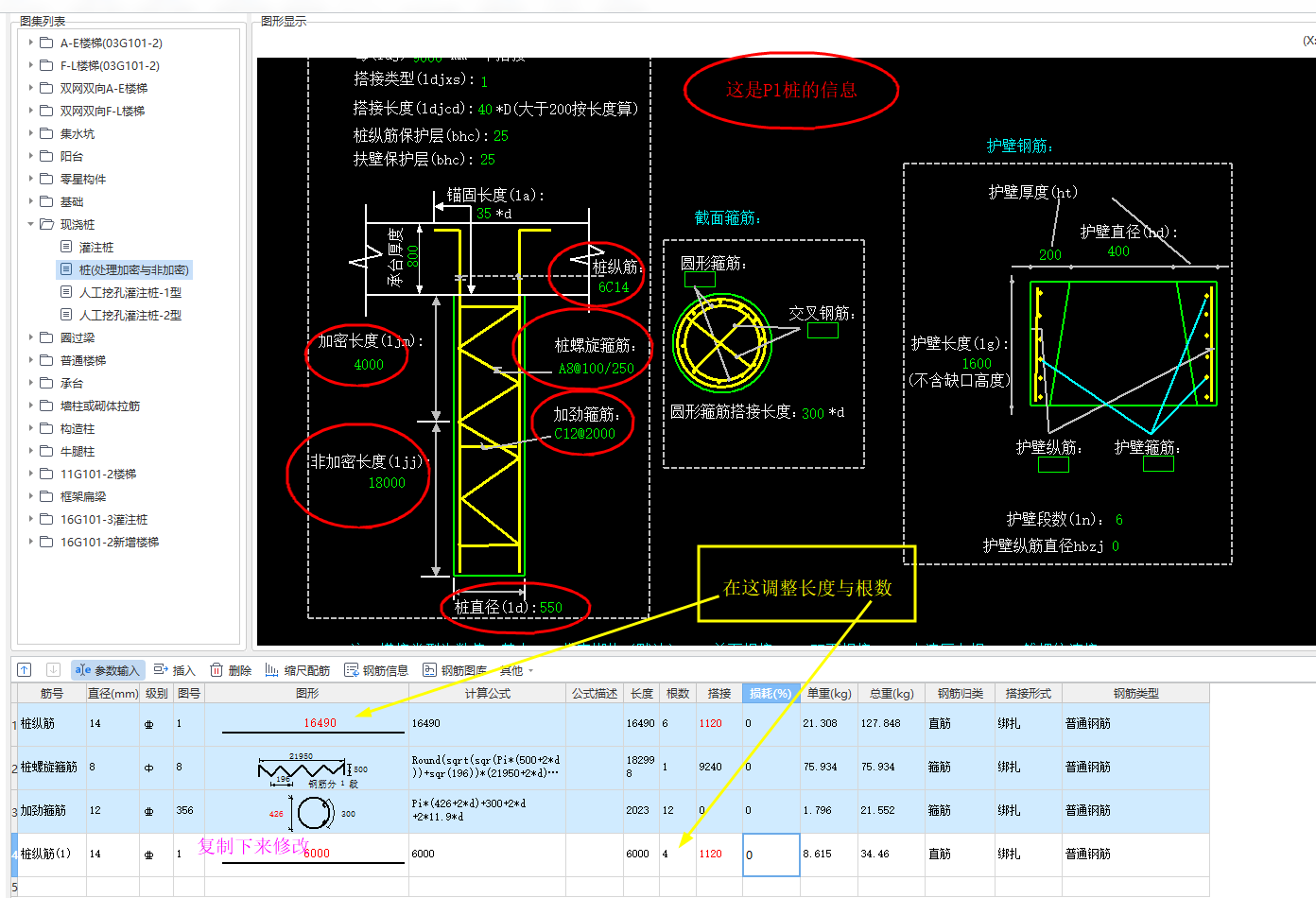Click the 计算公式 column header

pos(488,693)
